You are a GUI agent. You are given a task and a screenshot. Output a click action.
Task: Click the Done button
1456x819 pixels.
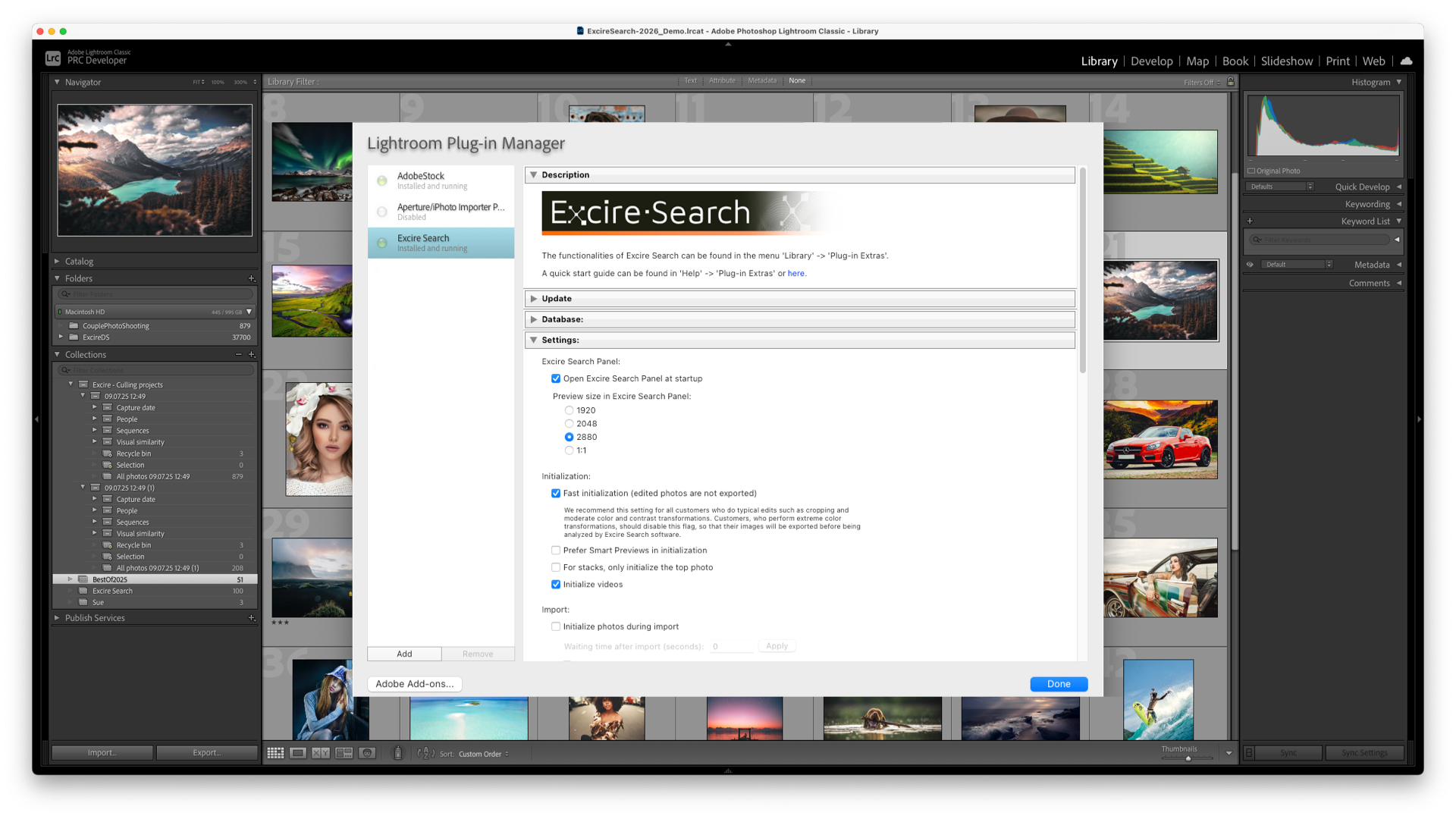pyautogui.click(x=1059, y=684)
